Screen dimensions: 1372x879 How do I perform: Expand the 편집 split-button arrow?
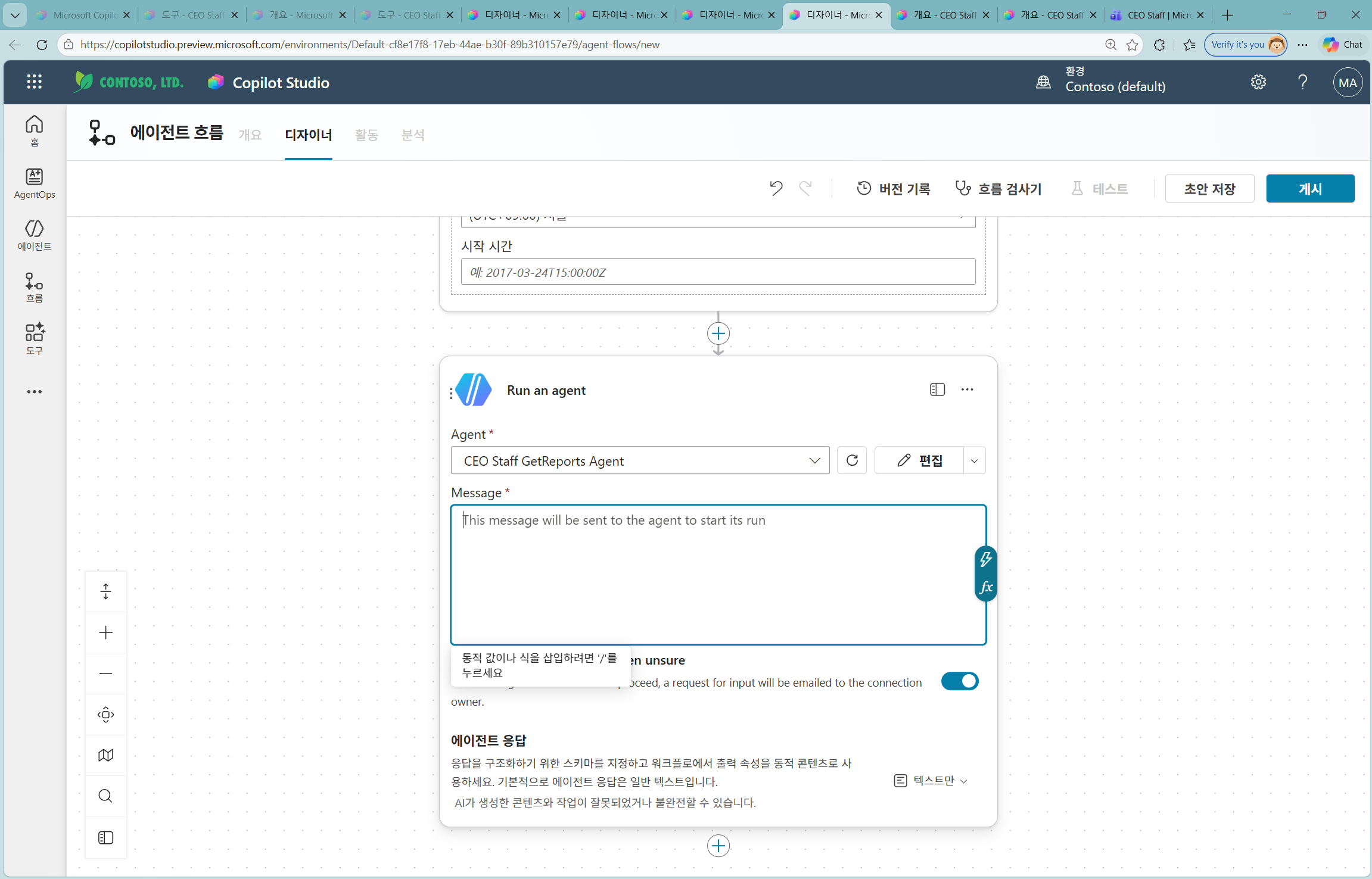click(975, 460)
